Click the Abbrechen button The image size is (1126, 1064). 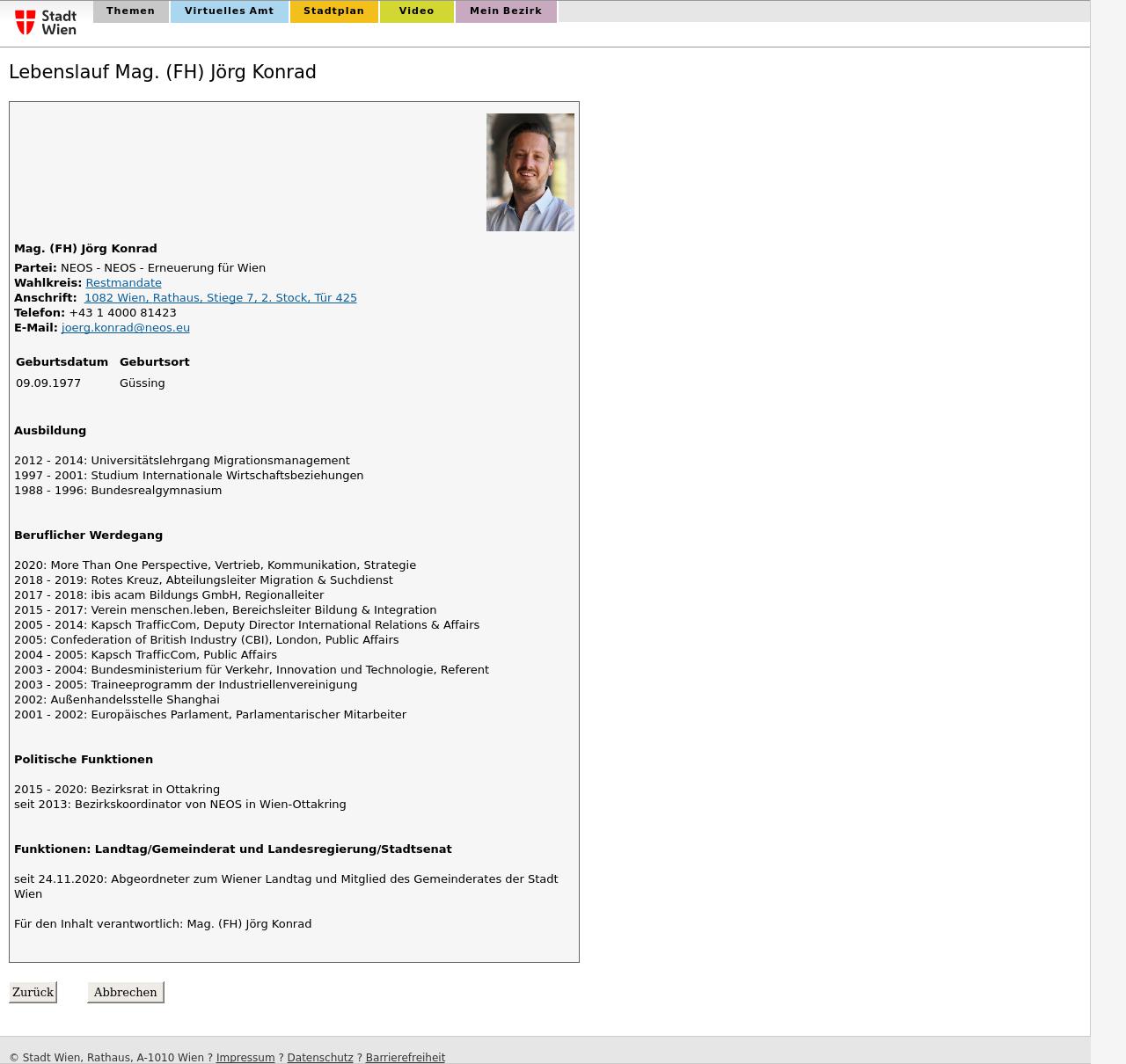coord(126,992)
